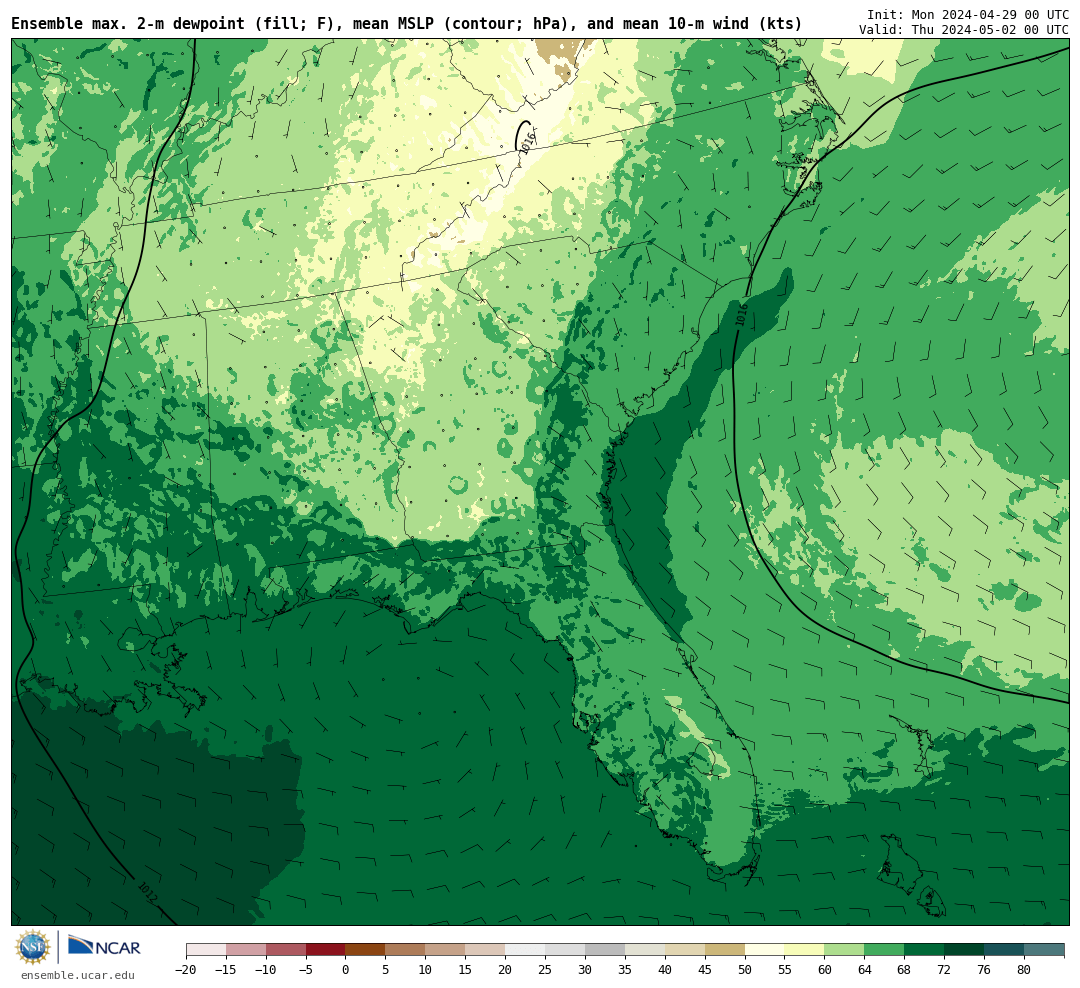Screen dimensions: 1080x988
Task: Click the 0 colorbar tick label
Action: click(x=346, y=970)
